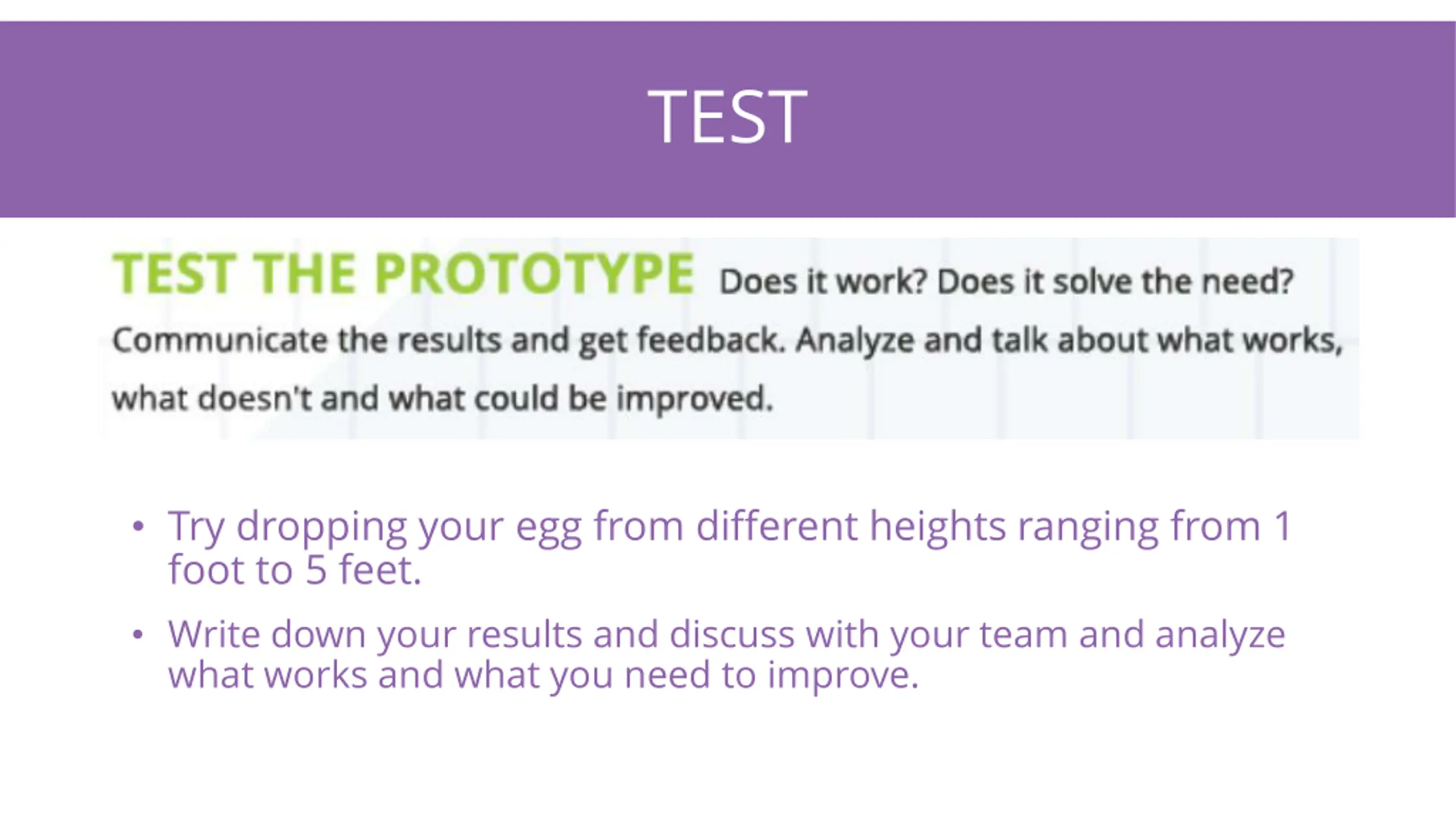Image resolution: width=1456 pixels, height=819 pixels.
Task: Select the embedded prototype description image
Action: tap(728, 338)
